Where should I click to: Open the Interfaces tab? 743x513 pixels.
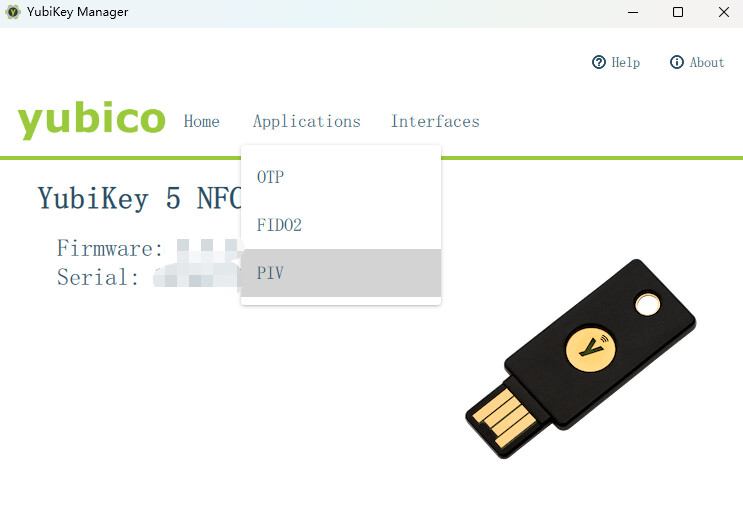(x=435, y=121)
